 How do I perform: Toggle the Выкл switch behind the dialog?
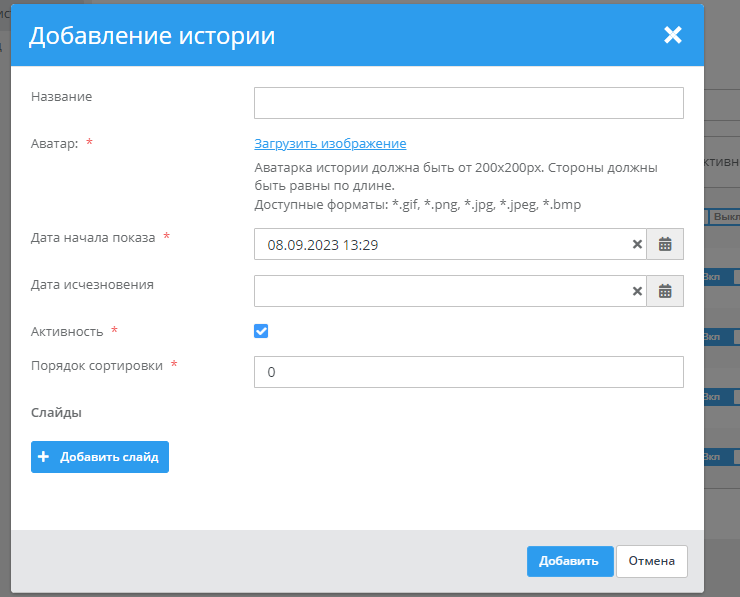723,217
